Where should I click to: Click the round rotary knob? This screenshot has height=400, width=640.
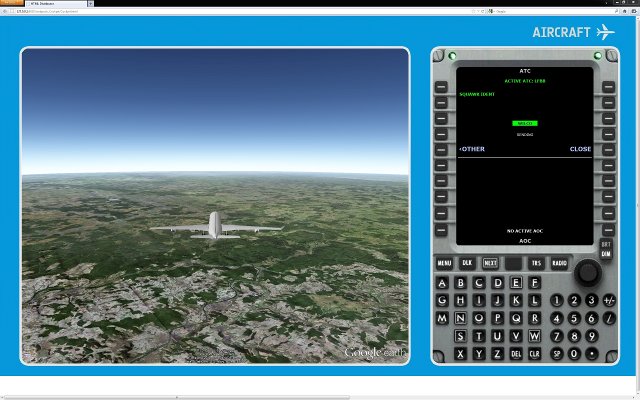coord(588,273)
